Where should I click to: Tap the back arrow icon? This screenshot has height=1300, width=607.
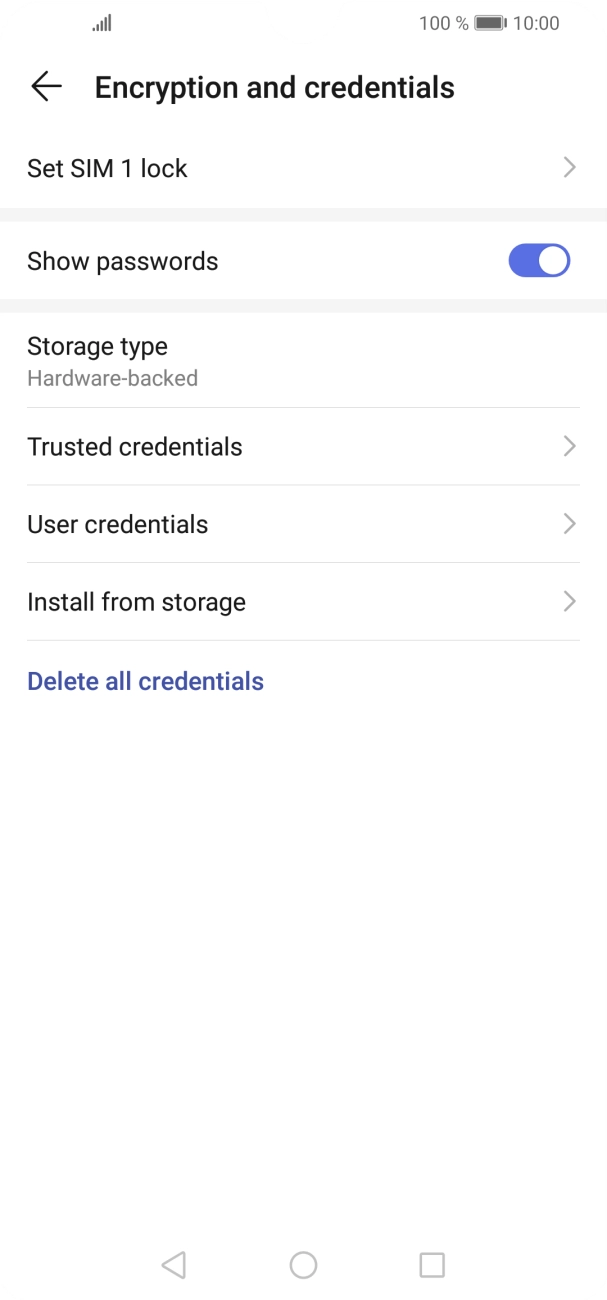pos(46,87)
